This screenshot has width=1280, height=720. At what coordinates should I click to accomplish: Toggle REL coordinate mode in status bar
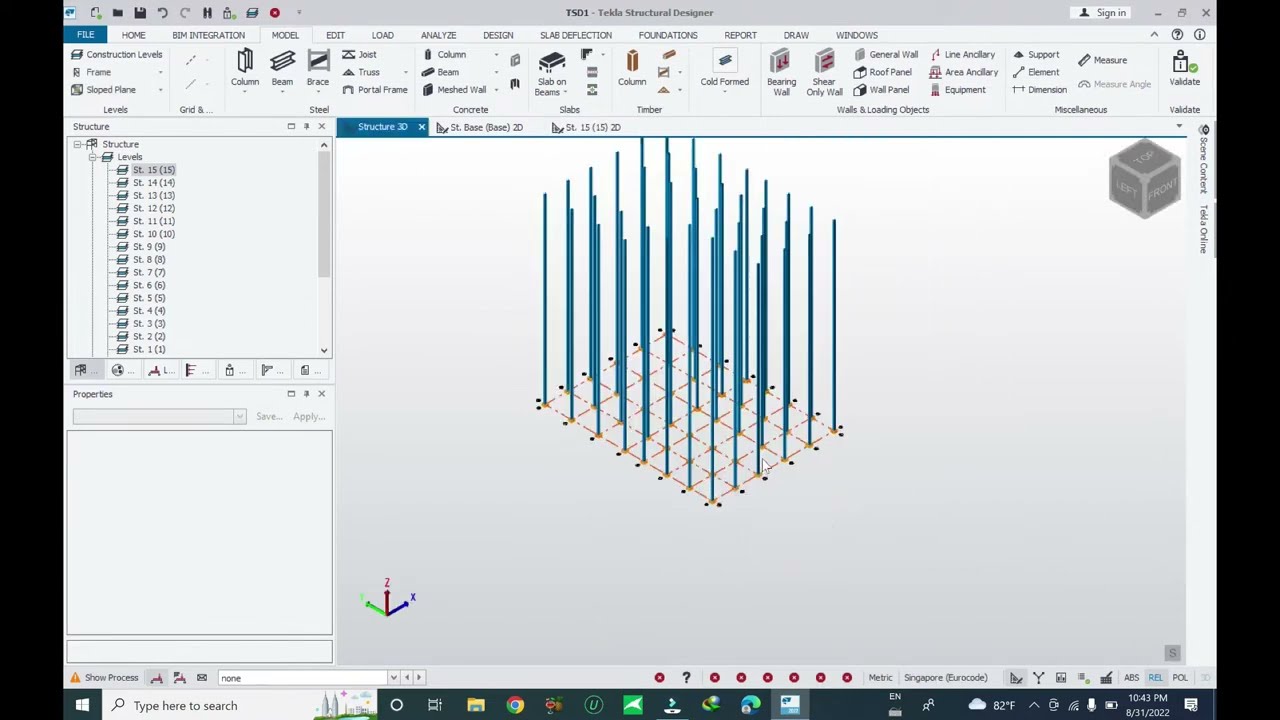click(x=1156, y=678)
